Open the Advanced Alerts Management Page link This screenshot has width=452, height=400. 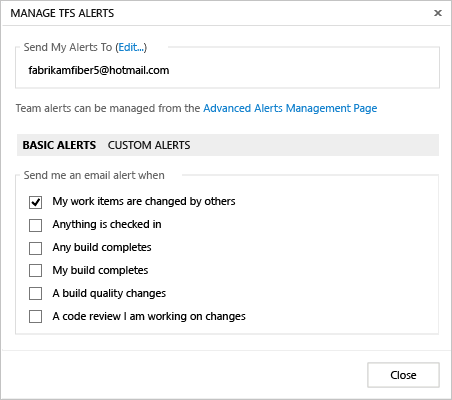(x=290, y=108)
